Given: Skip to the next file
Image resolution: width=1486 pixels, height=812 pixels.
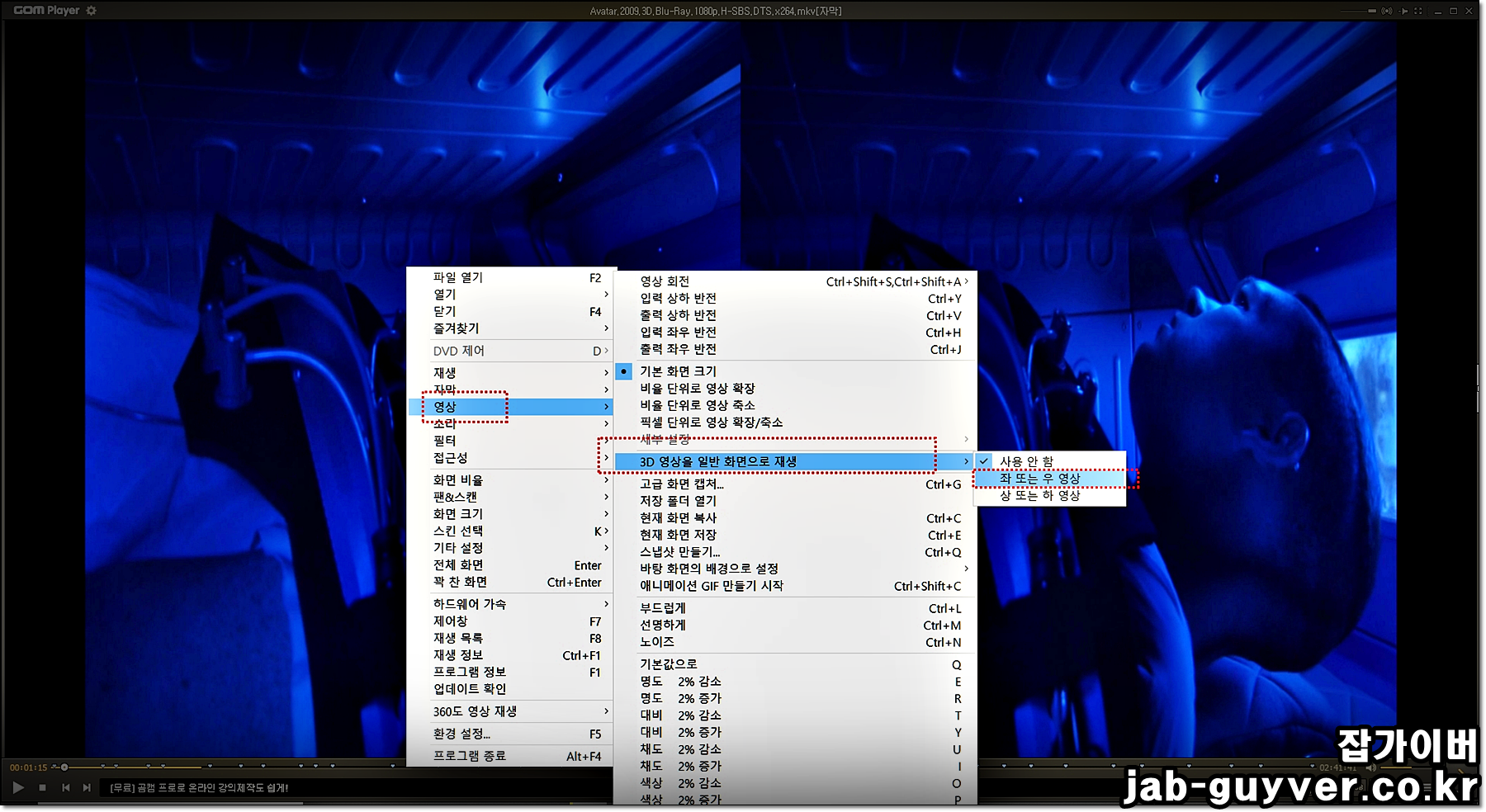Looking at the screenshot, I should (x=87, y=787).
